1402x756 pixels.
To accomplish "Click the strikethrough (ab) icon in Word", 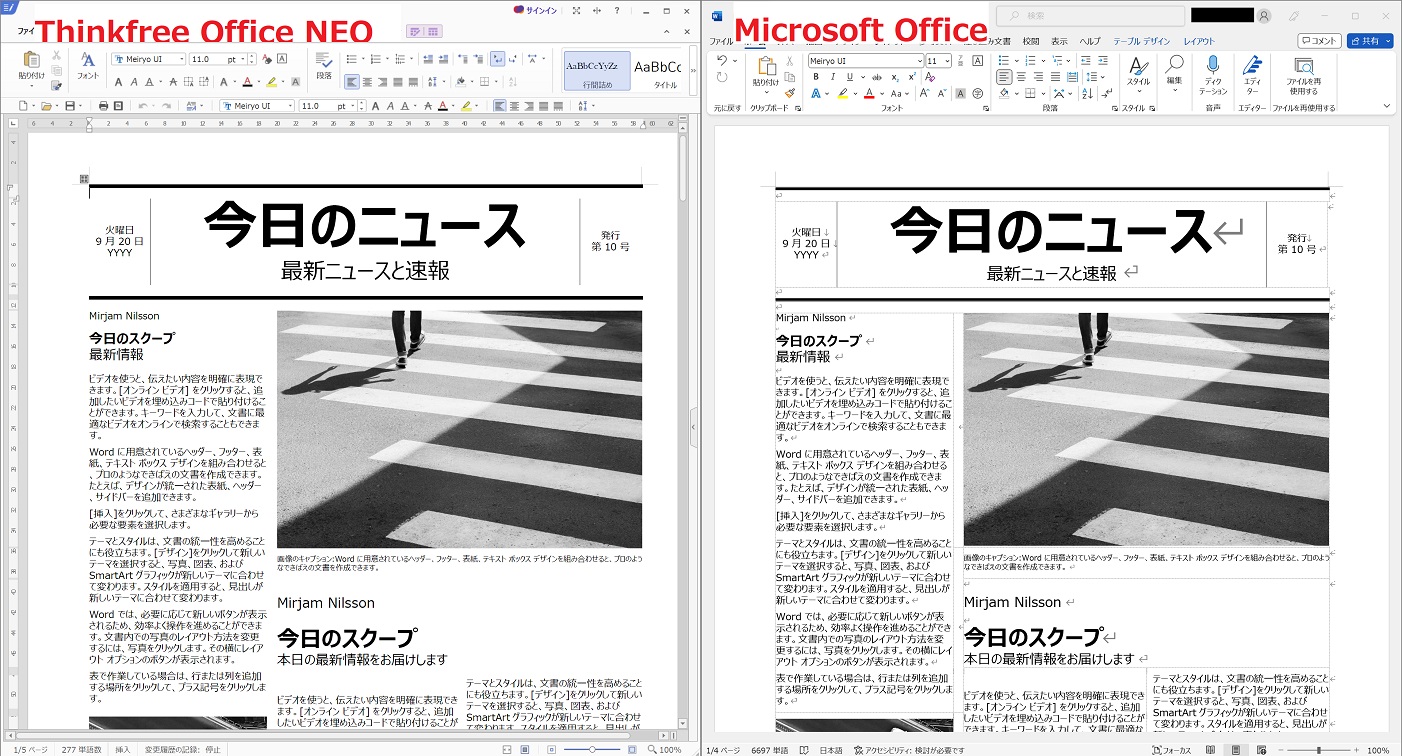I will [x=877, y=77].
